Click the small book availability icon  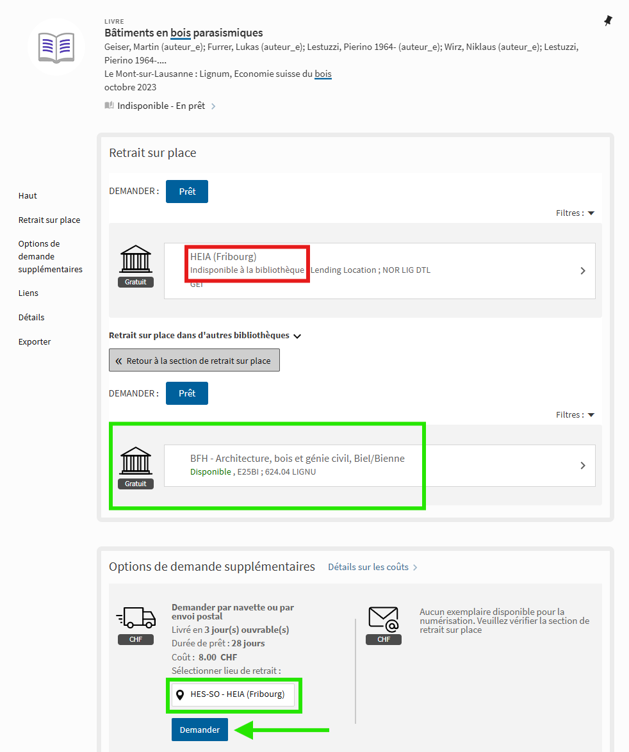pos(109,106)
